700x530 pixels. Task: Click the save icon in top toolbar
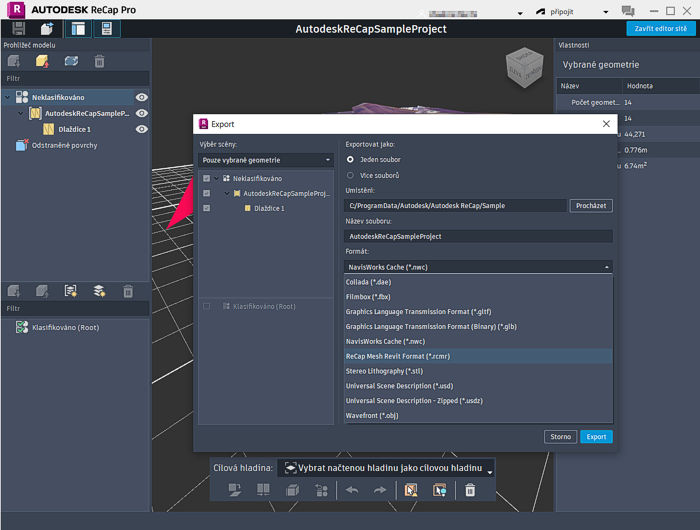click(18, 29)
